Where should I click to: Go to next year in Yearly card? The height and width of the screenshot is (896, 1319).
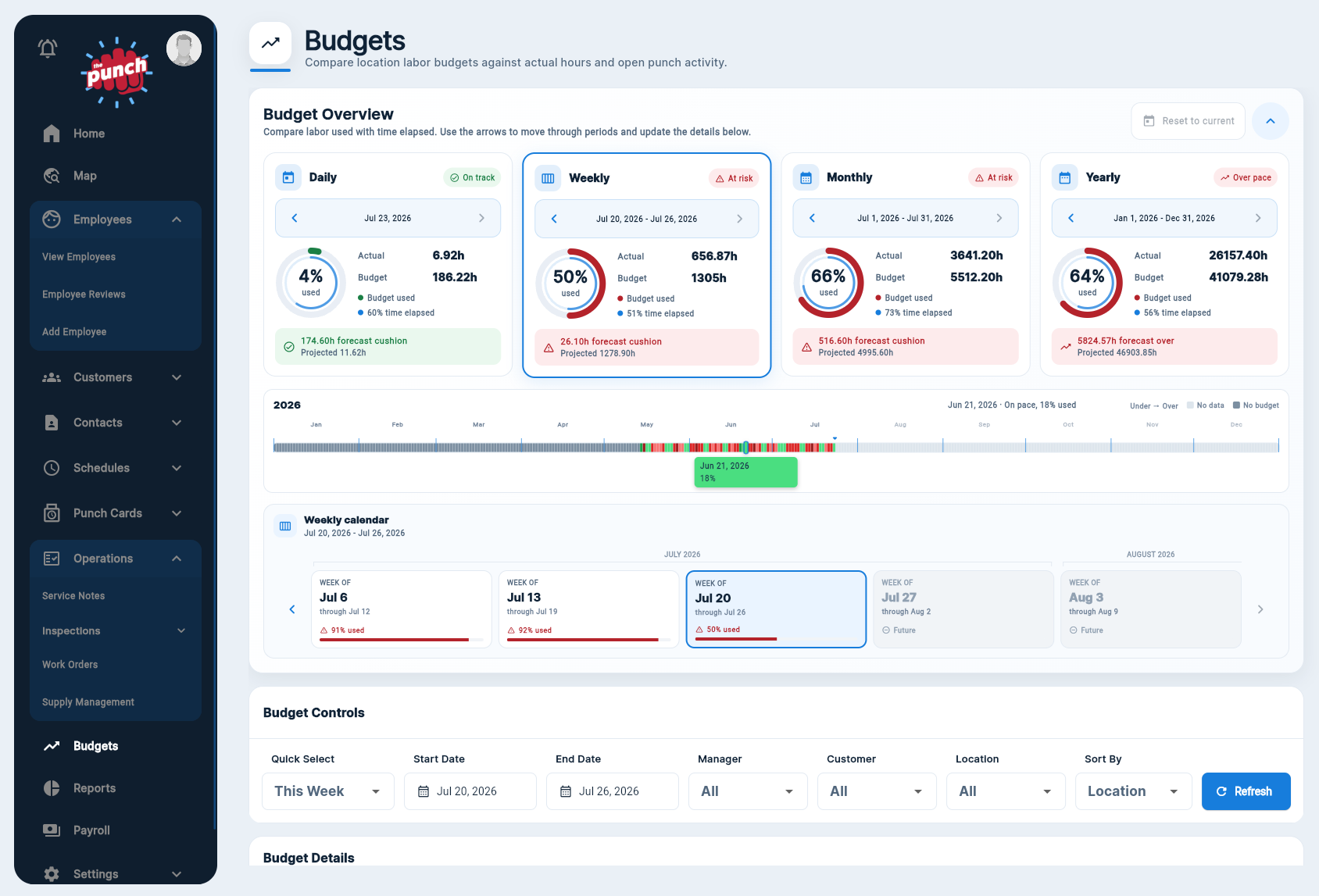[1258, 218]
